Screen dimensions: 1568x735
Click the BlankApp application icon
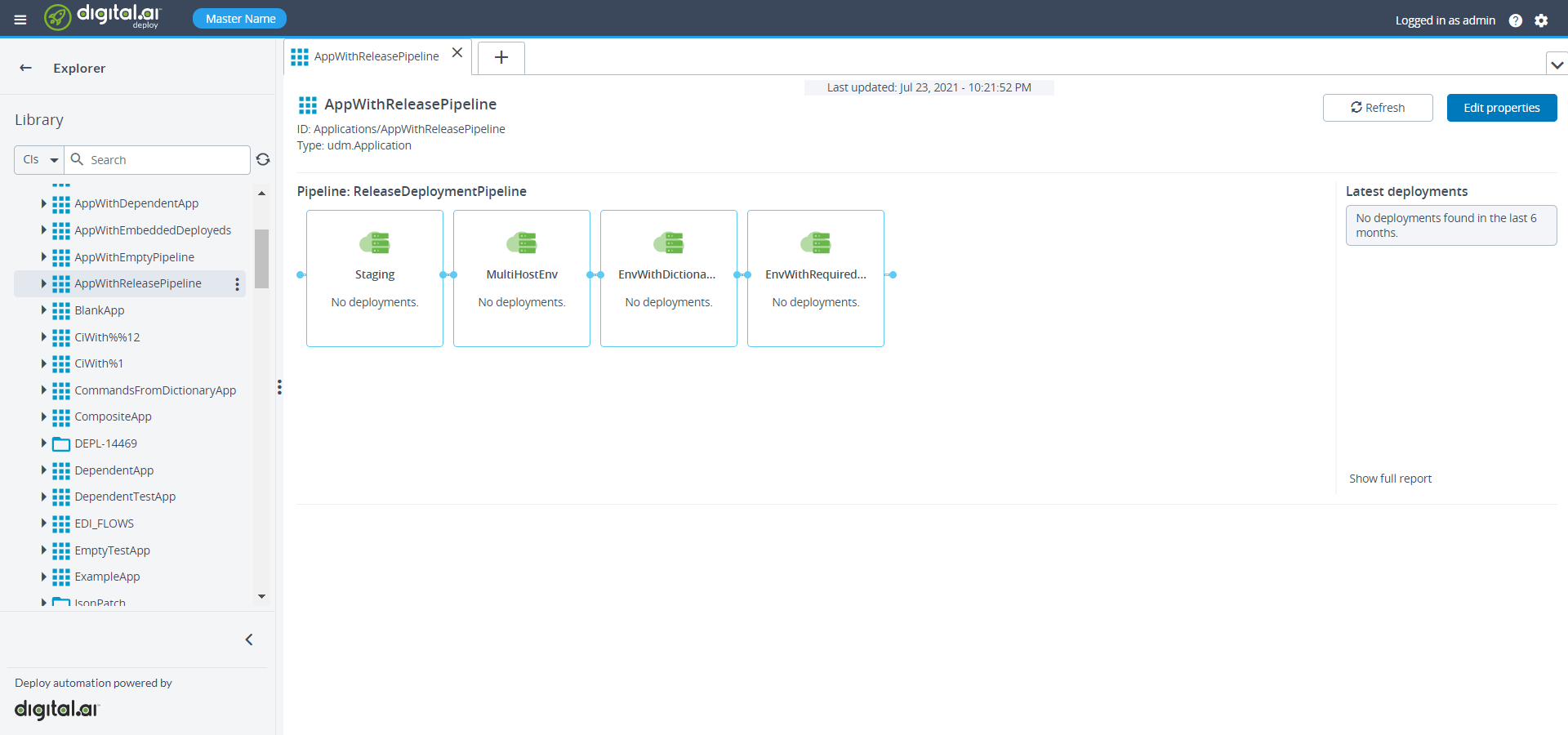(x=61, y=310)
